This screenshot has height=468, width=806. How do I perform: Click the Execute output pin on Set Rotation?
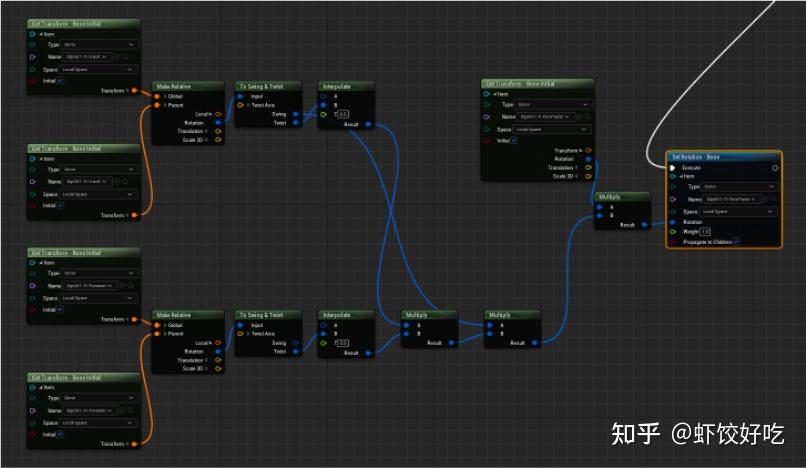(774, 168)
